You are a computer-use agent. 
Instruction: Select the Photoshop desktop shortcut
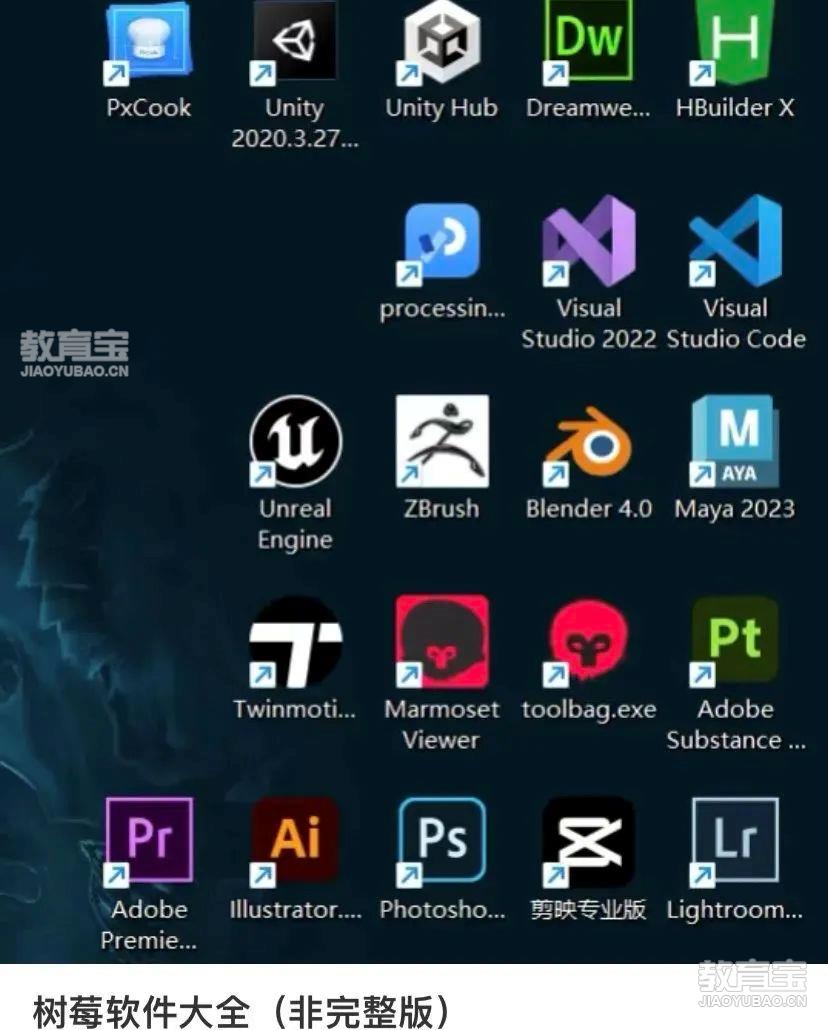(441, 841)
